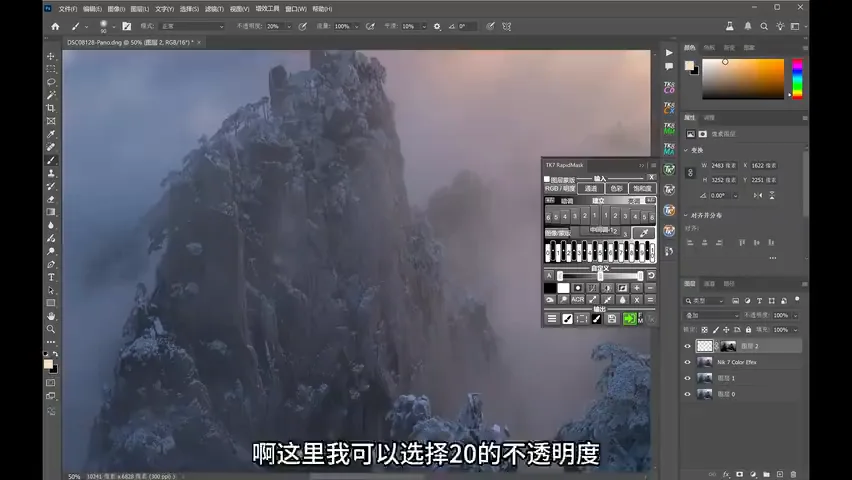This screenshot has width=852, height=480.
Task: Click the A button left of custom slider
Action: click(549, 276)
